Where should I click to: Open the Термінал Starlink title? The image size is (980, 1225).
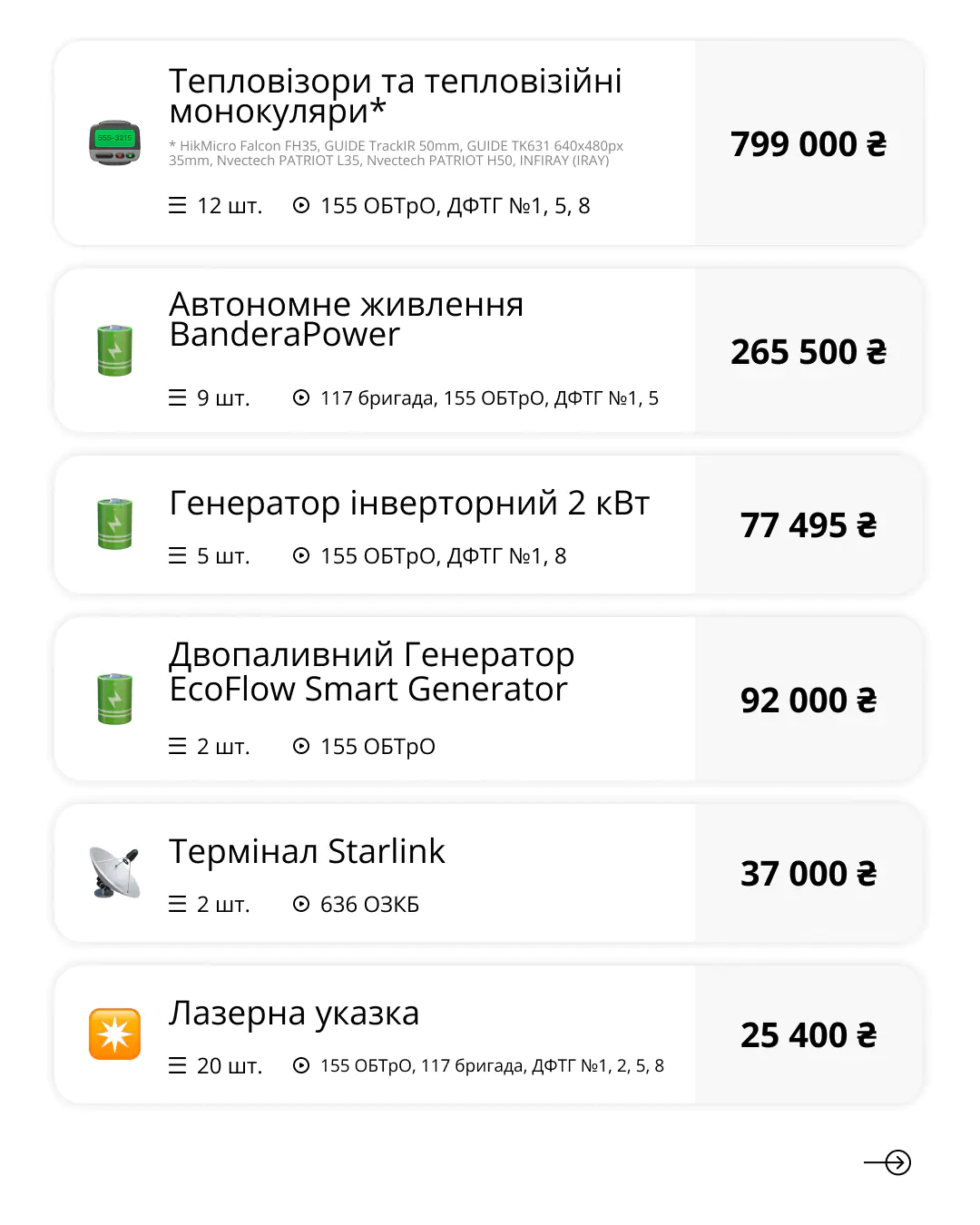(x=307, y=851)
